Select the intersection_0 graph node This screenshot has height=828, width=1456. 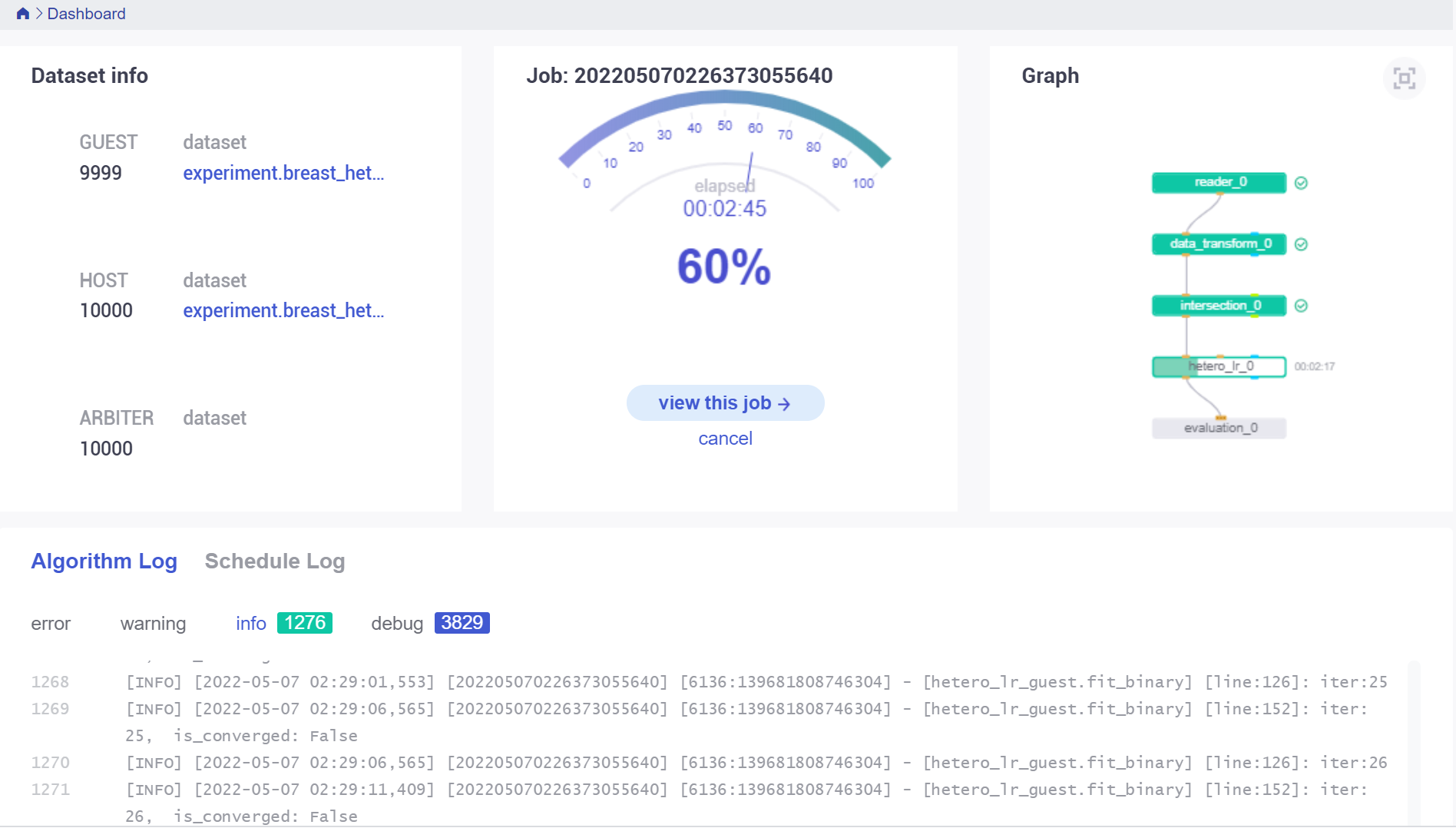coord(1219,306)
